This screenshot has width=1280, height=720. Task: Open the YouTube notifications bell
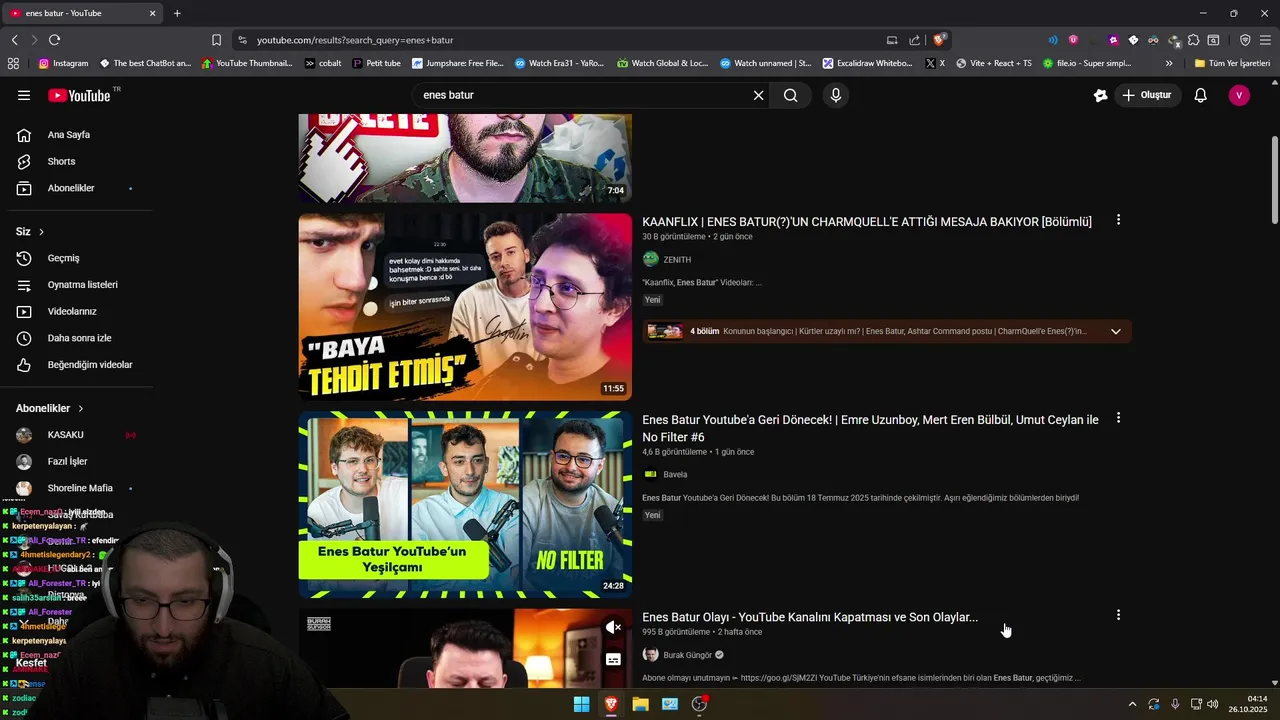click(1201, 95)
